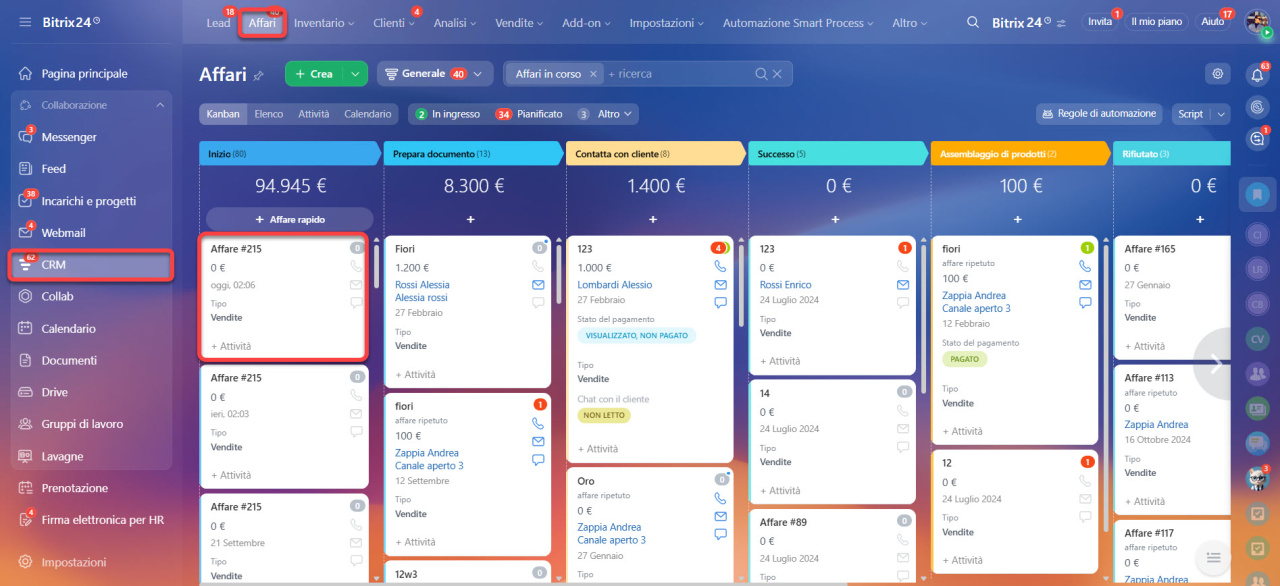Open Kanban settings gear icon
This screenshot has width=1280, height=586.
click(1217, 73)
